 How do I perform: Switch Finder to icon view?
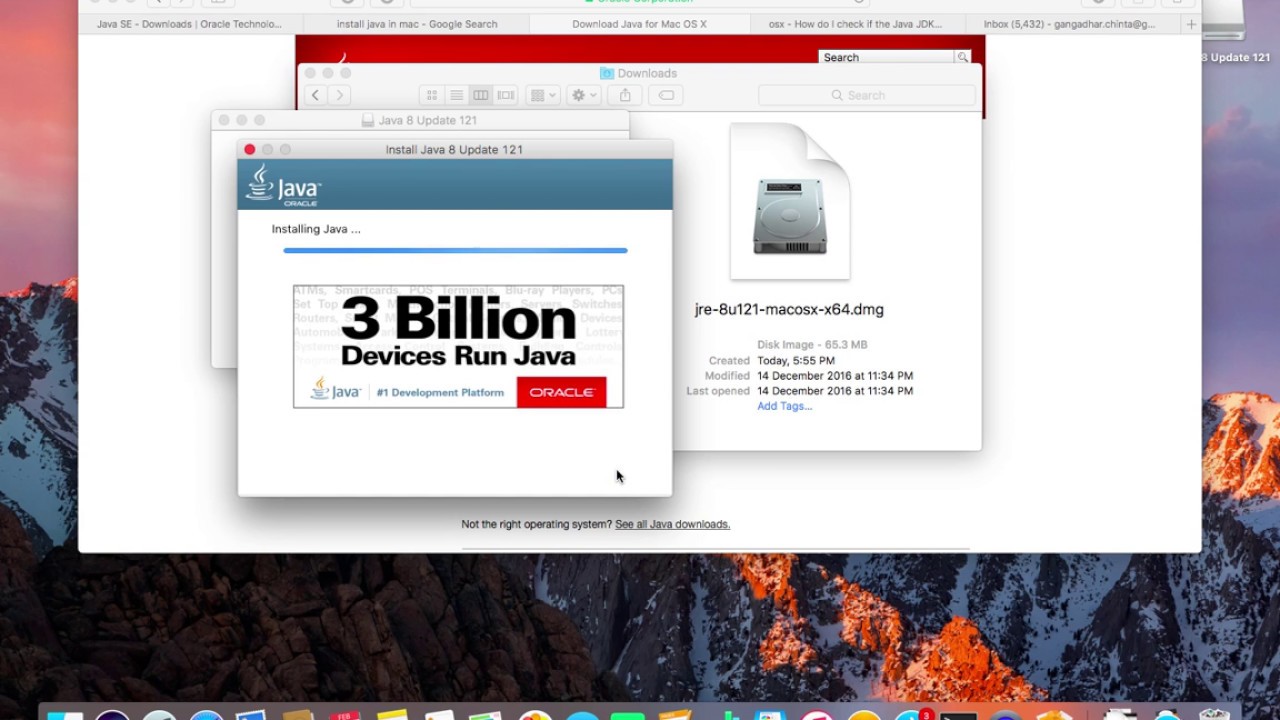432,95
